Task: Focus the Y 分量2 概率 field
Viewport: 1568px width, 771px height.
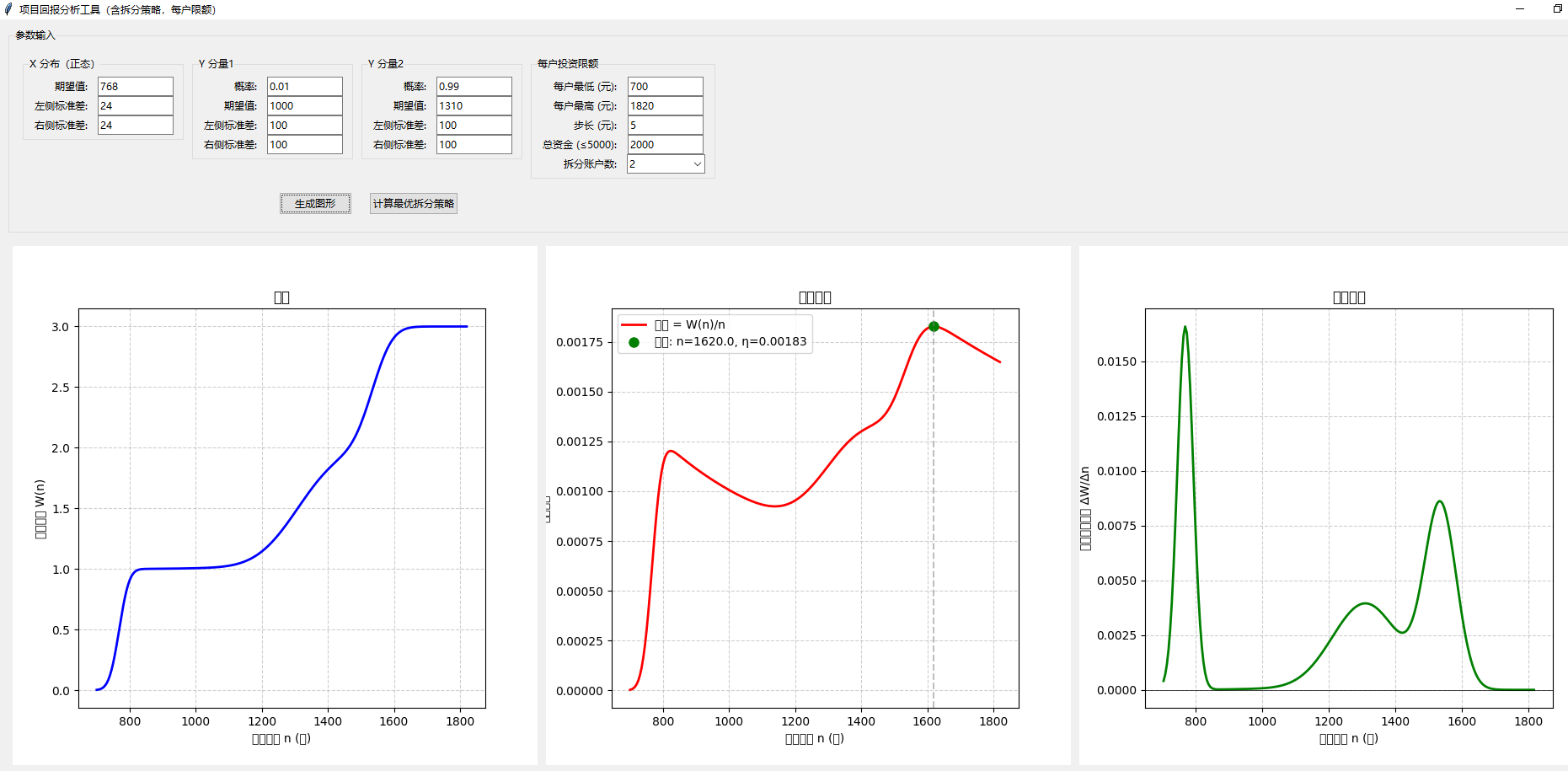Action: coord(474,87)
